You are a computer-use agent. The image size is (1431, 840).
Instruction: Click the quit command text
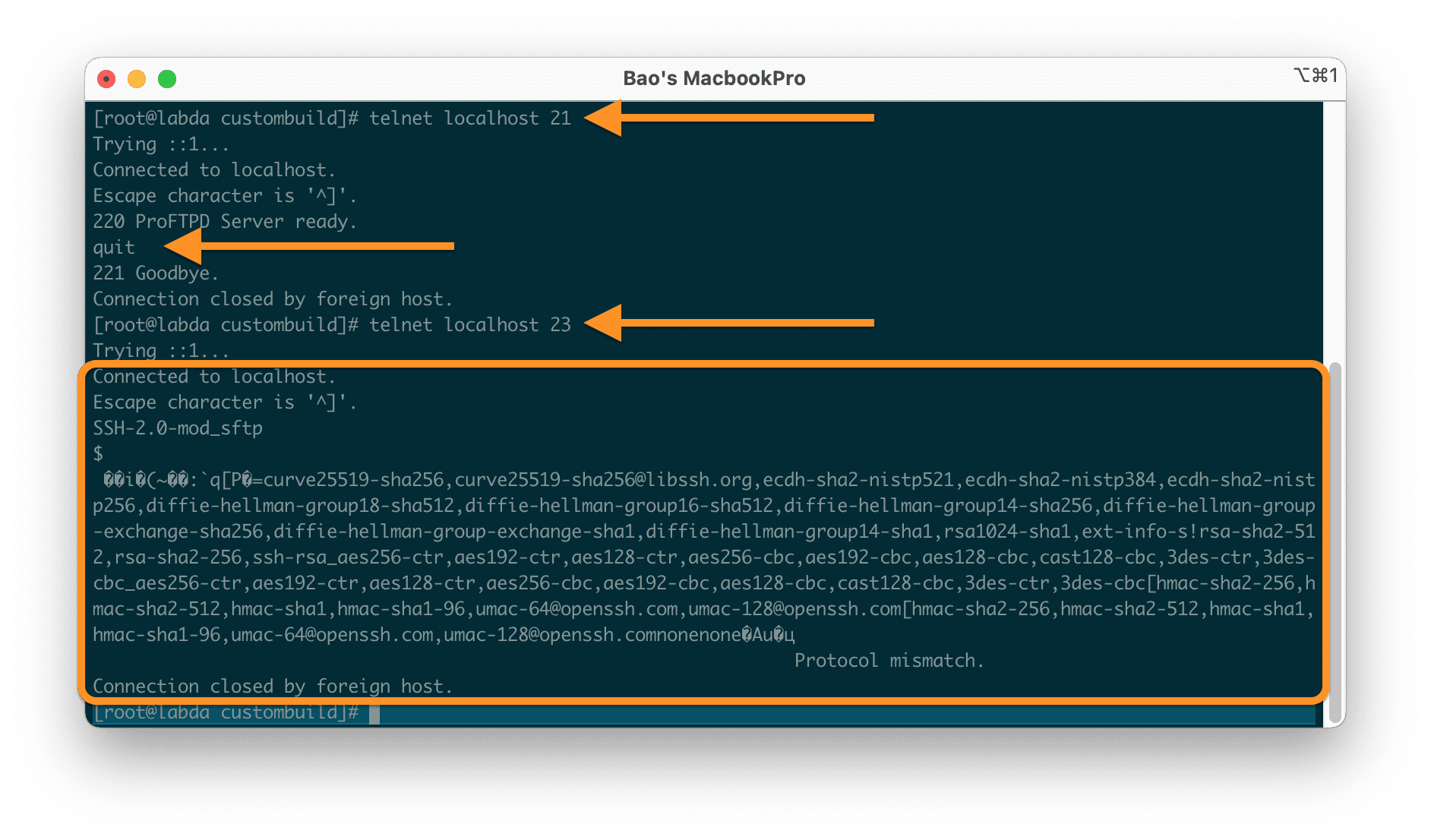click(113, 247)
